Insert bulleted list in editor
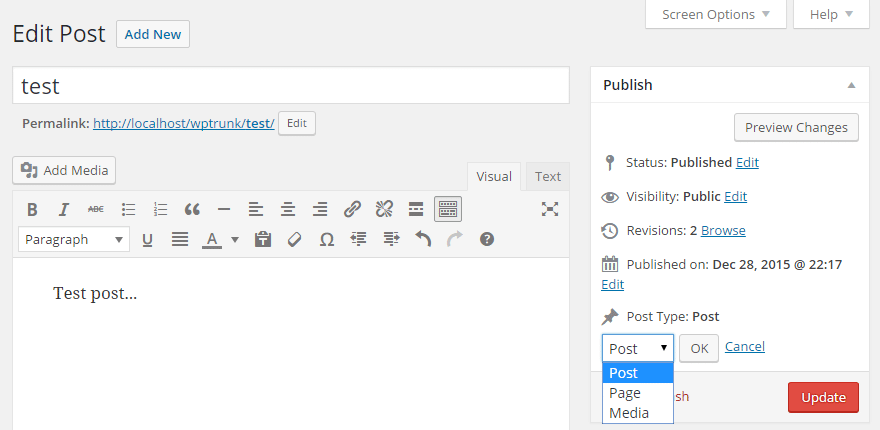 [128, 209]
